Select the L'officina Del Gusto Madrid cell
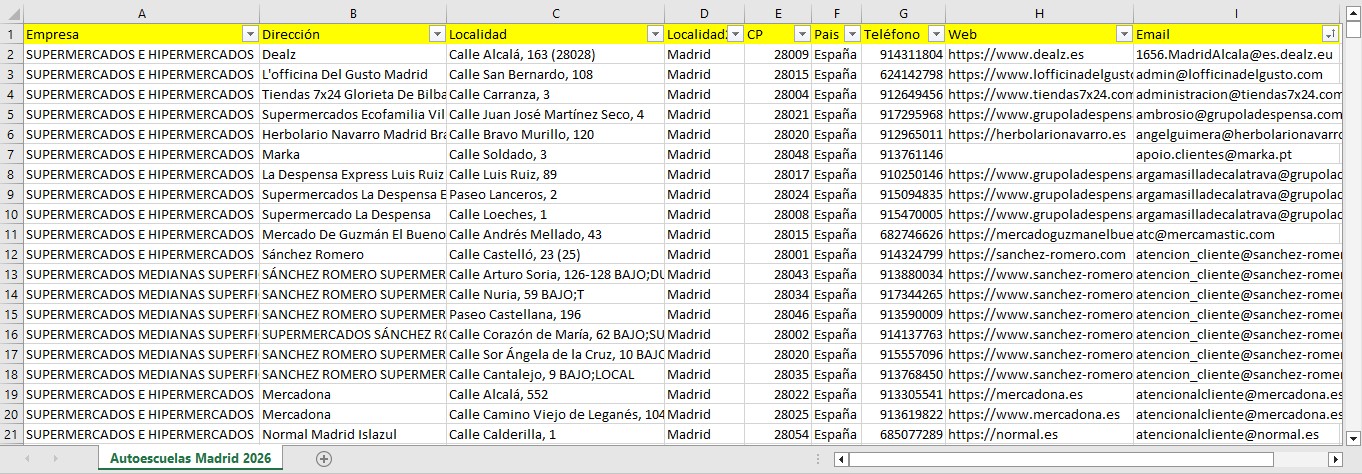The height and width of the screenshot is (474, 1362). coord(353,74)
